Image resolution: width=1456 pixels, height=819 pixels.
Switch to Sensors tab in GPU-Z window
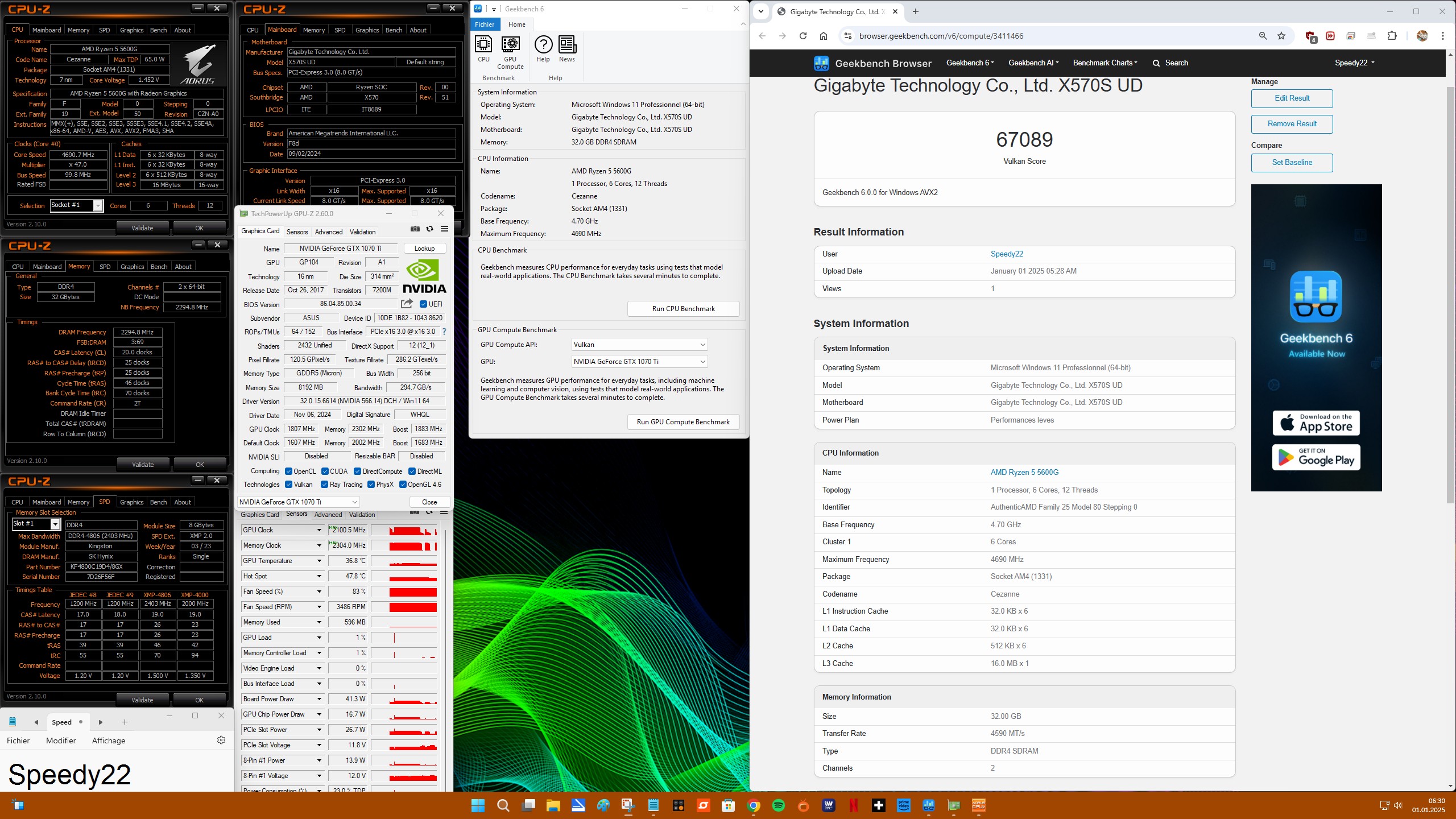297,232
